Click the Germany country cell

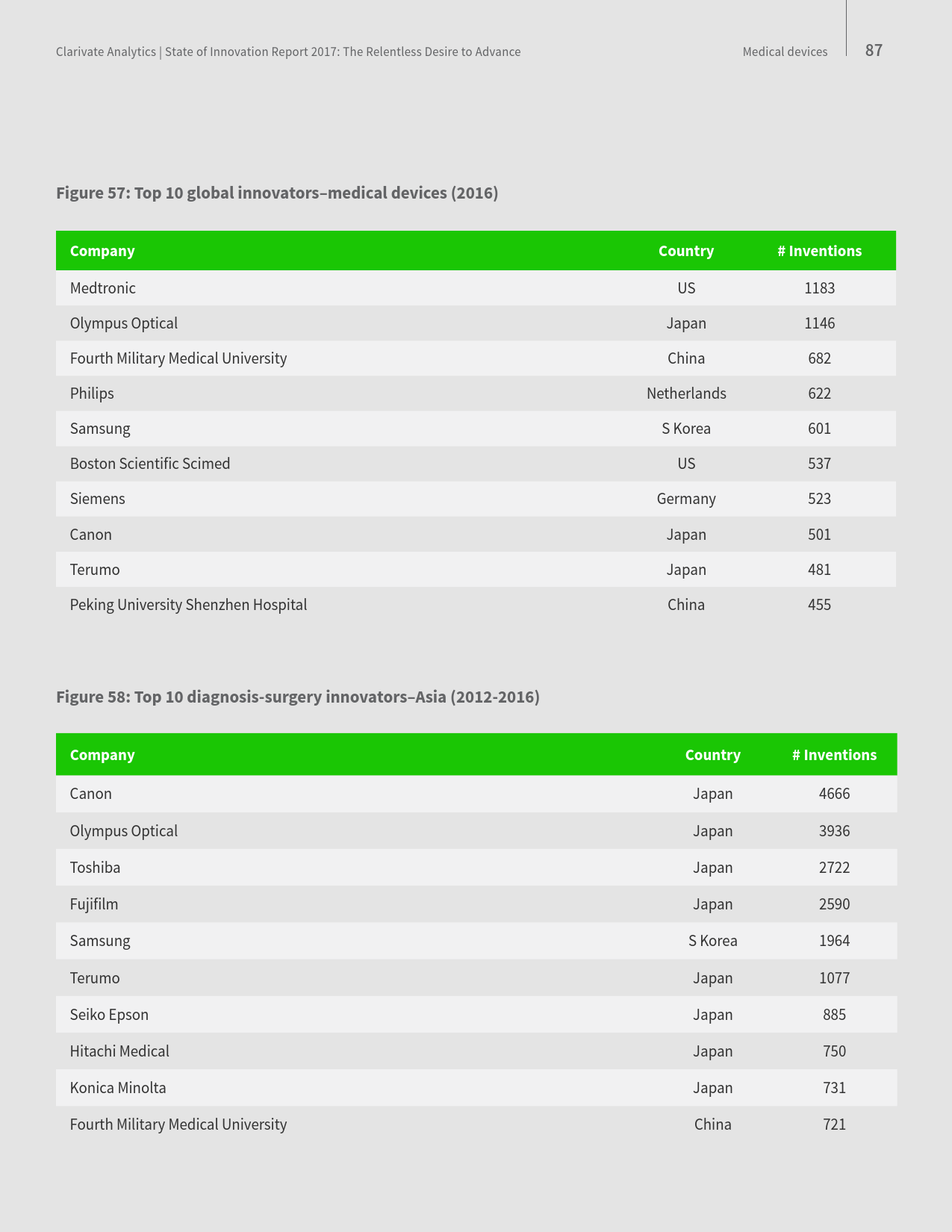tap(686, 499)
